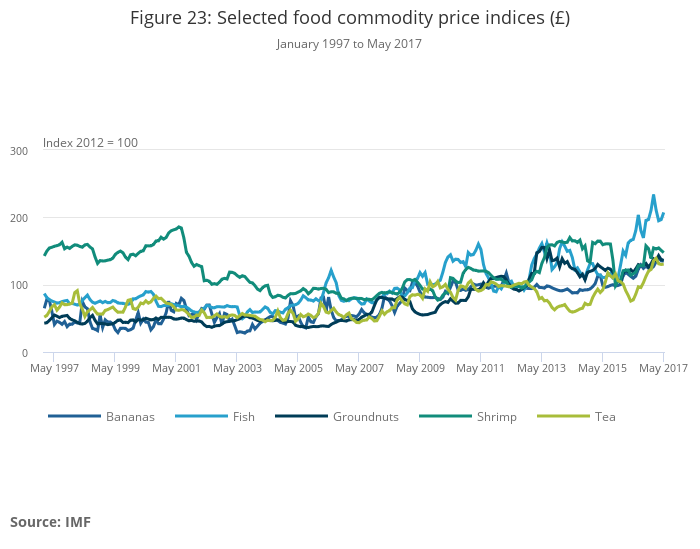Click the 'May 2017' x-axis label
Image resolution: width=700 pixels, height=549 pixels.
tap(663, 369)
